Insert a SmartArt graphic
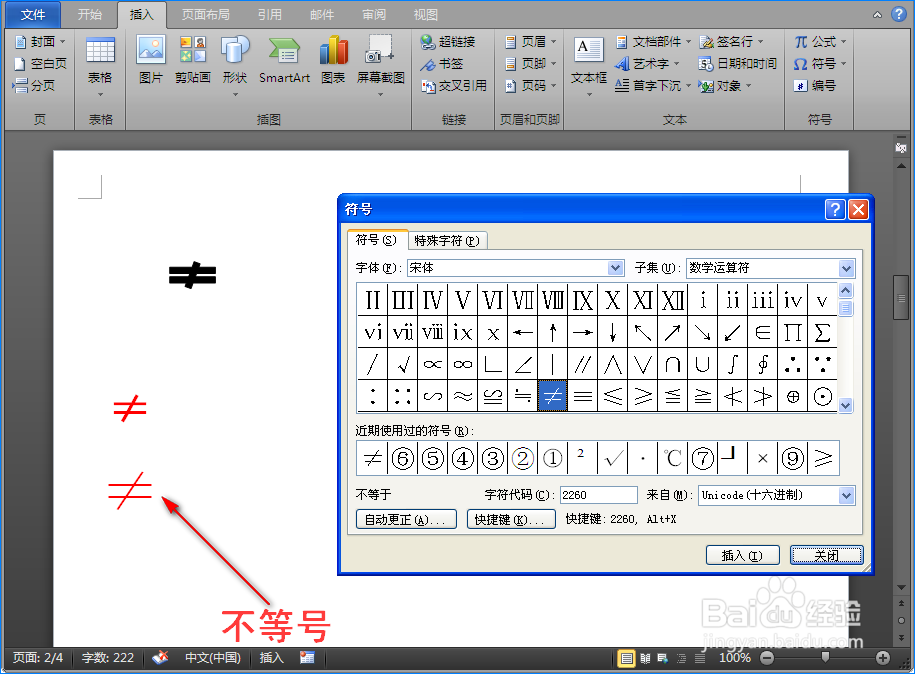Screen dimensions: 915x674 pos(283,60)
